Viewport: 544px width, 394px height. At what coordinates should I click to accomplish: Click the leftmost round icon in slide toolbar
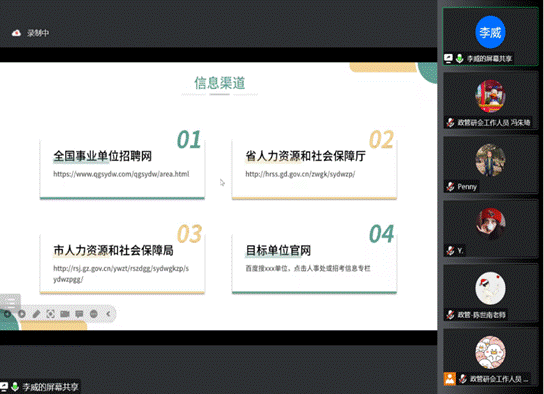point(7,314)
